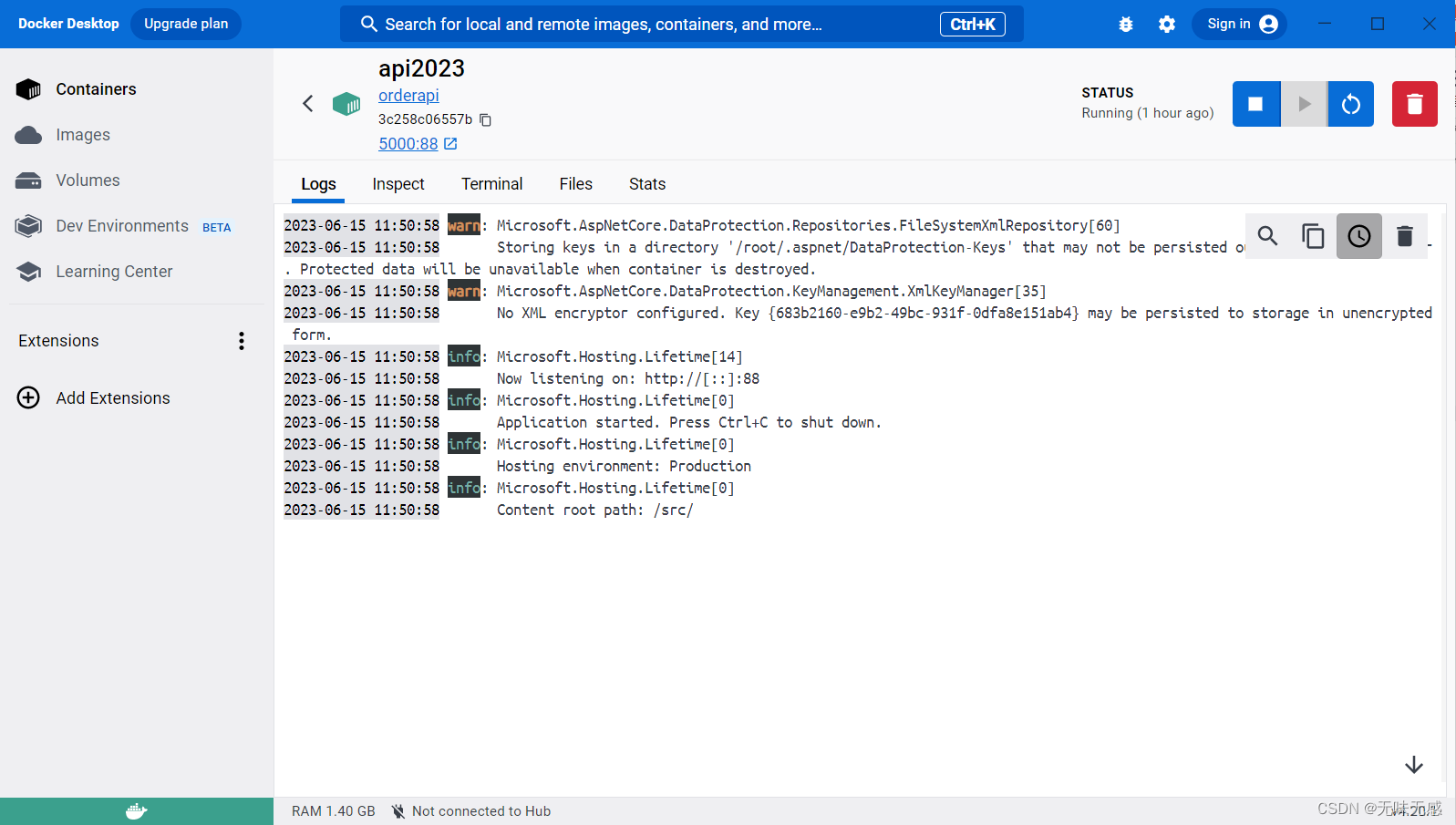Search the container logs
This screenshot has width=1456, height=825.
(x=1267, y=236)
